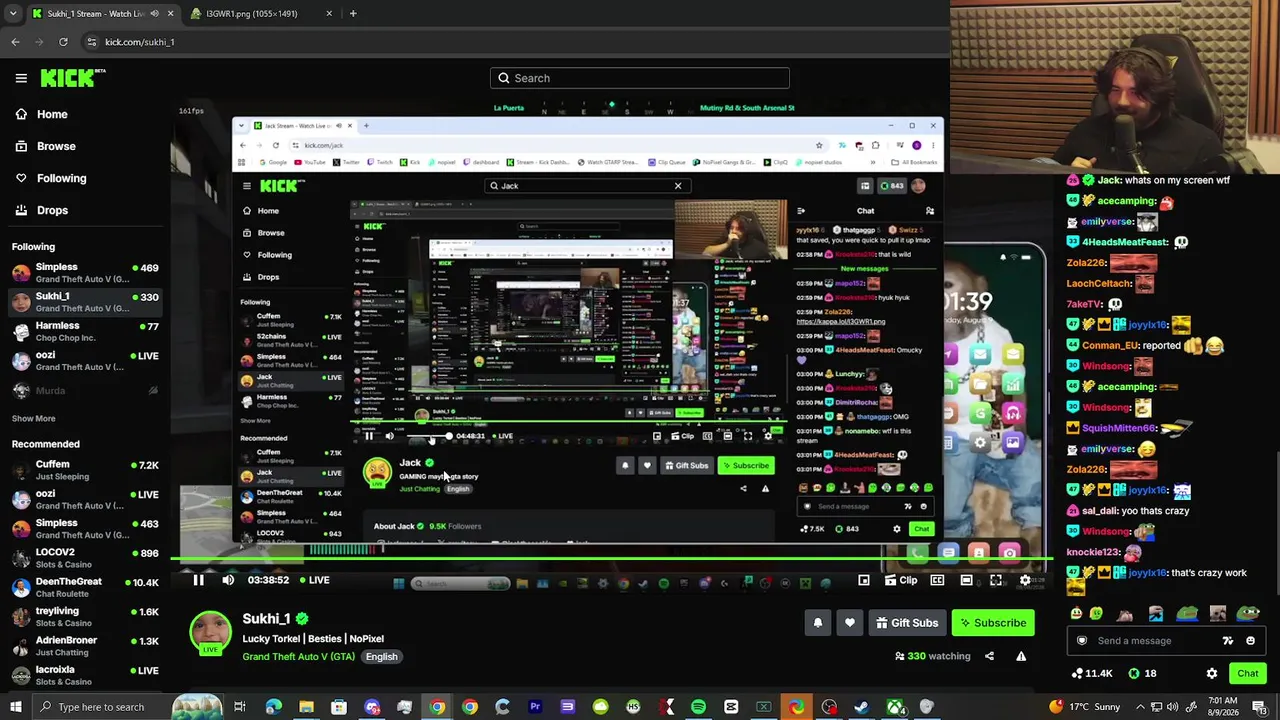Subscribe to Sukhi_1 channel

tap(992, 623)
